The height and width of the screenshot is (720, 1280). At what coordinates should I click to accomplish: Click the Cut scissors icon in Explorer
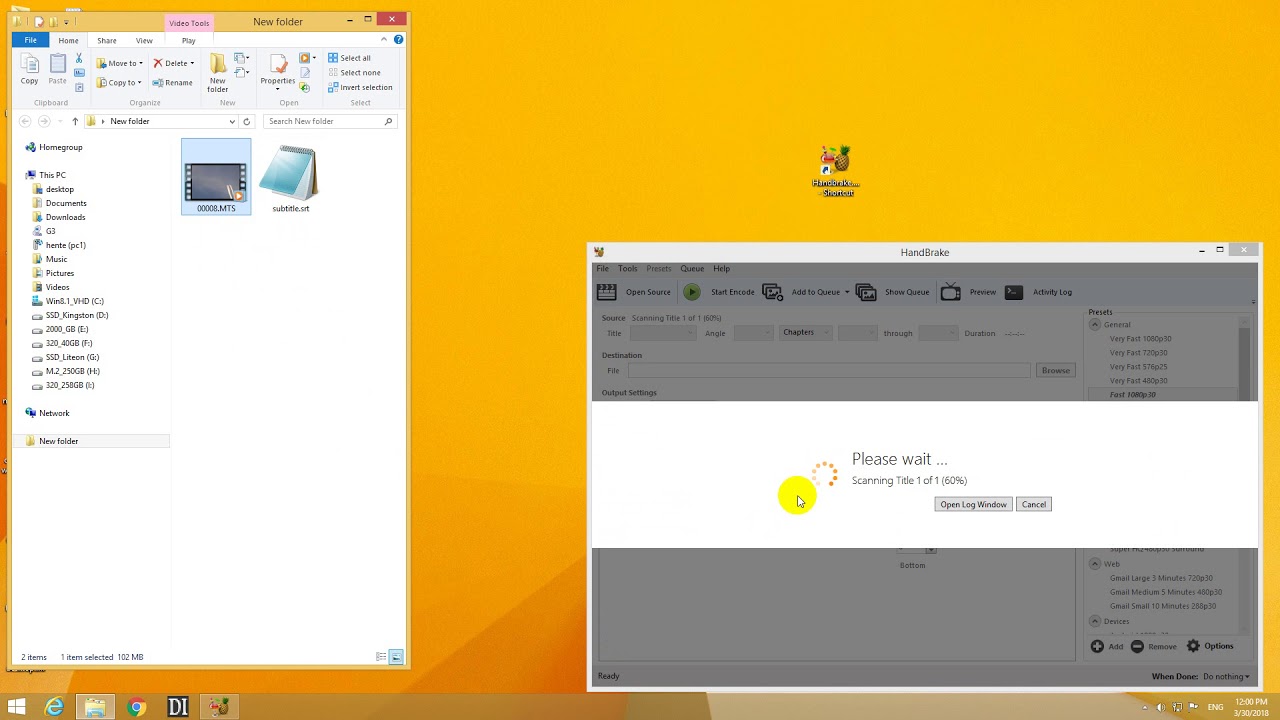pyautogui.click(x=79, y=58)
